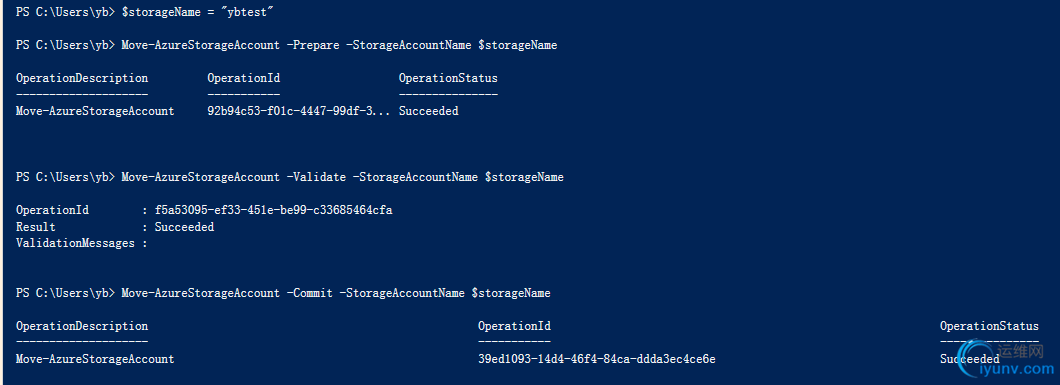Click the Move-AzureStorageAccount -Prepare command
Screen dimensions: 1060x385
click(339, 45)
